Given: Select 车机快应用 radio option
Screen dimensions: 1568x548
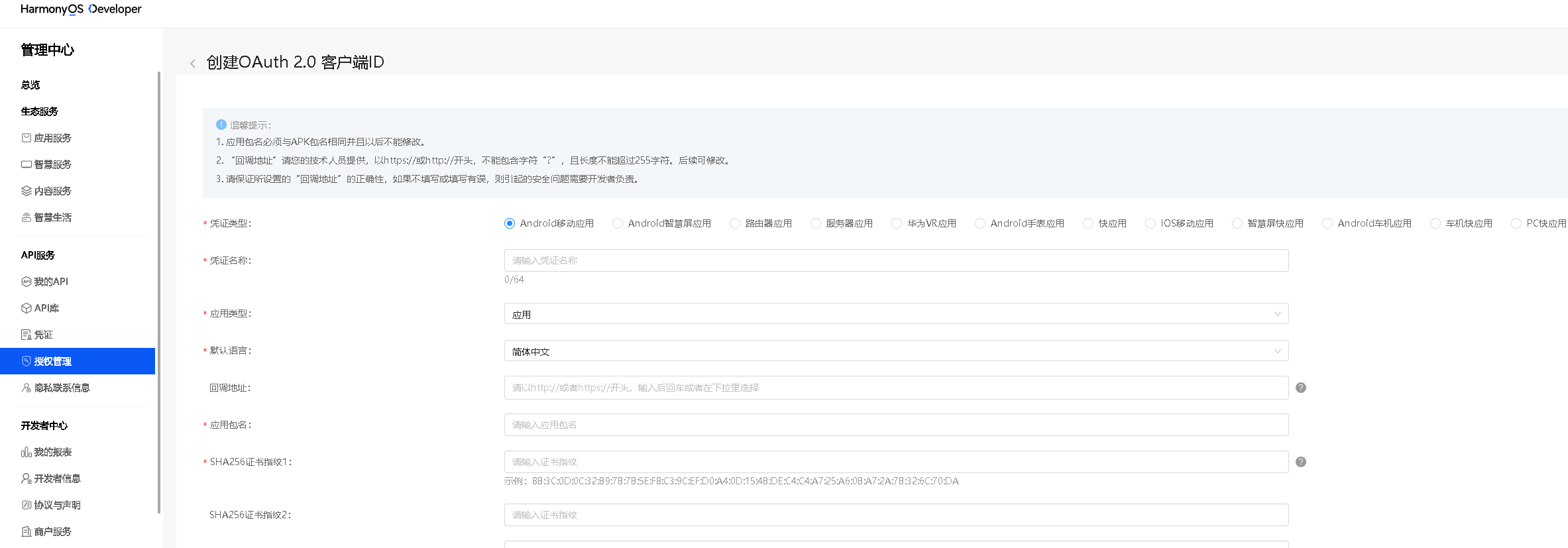Looking at the screenshot, I should coord(1435,223).
